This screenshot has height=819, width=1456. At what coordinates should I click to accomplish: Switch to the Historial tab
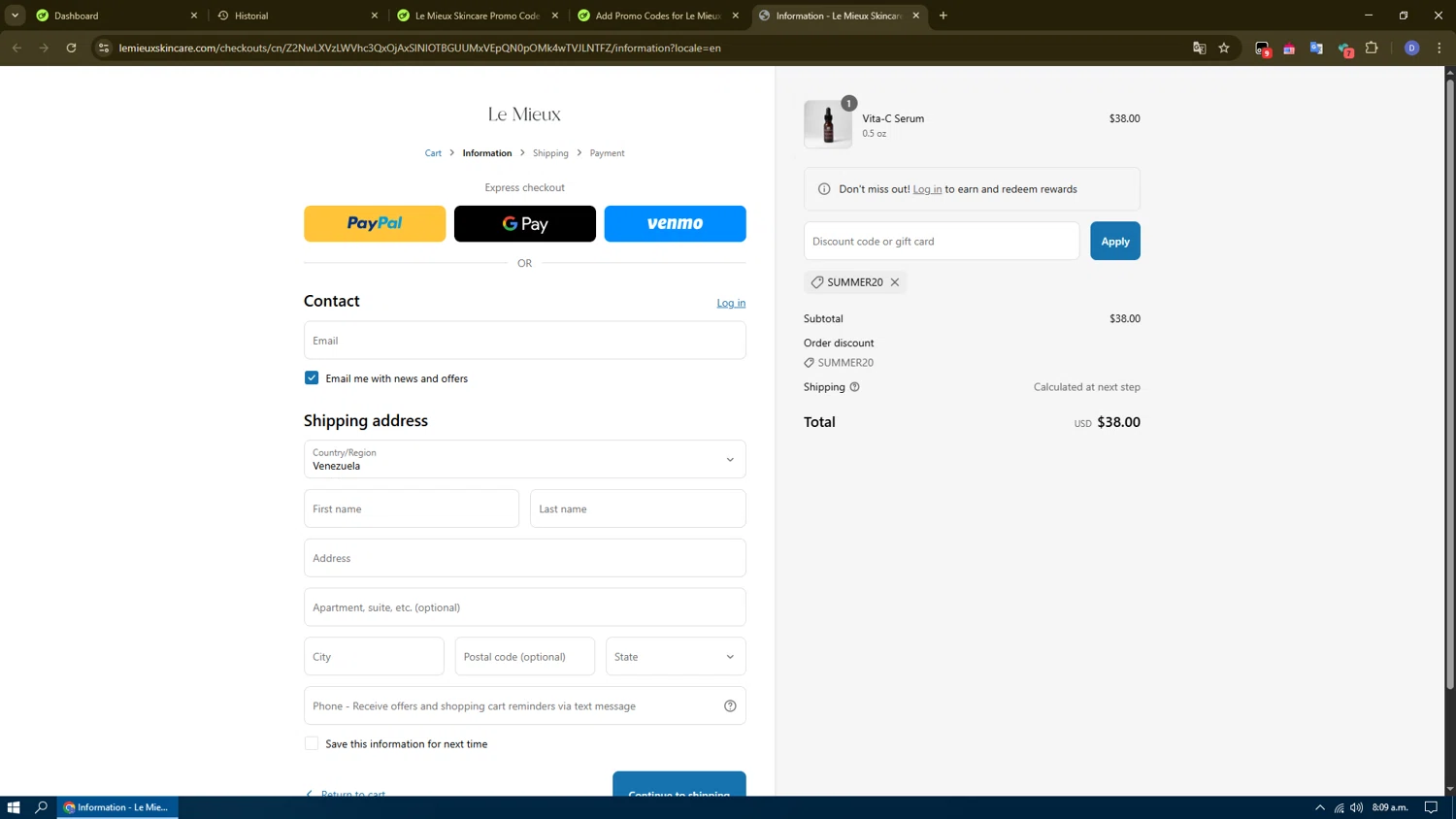tap(297, 16)
